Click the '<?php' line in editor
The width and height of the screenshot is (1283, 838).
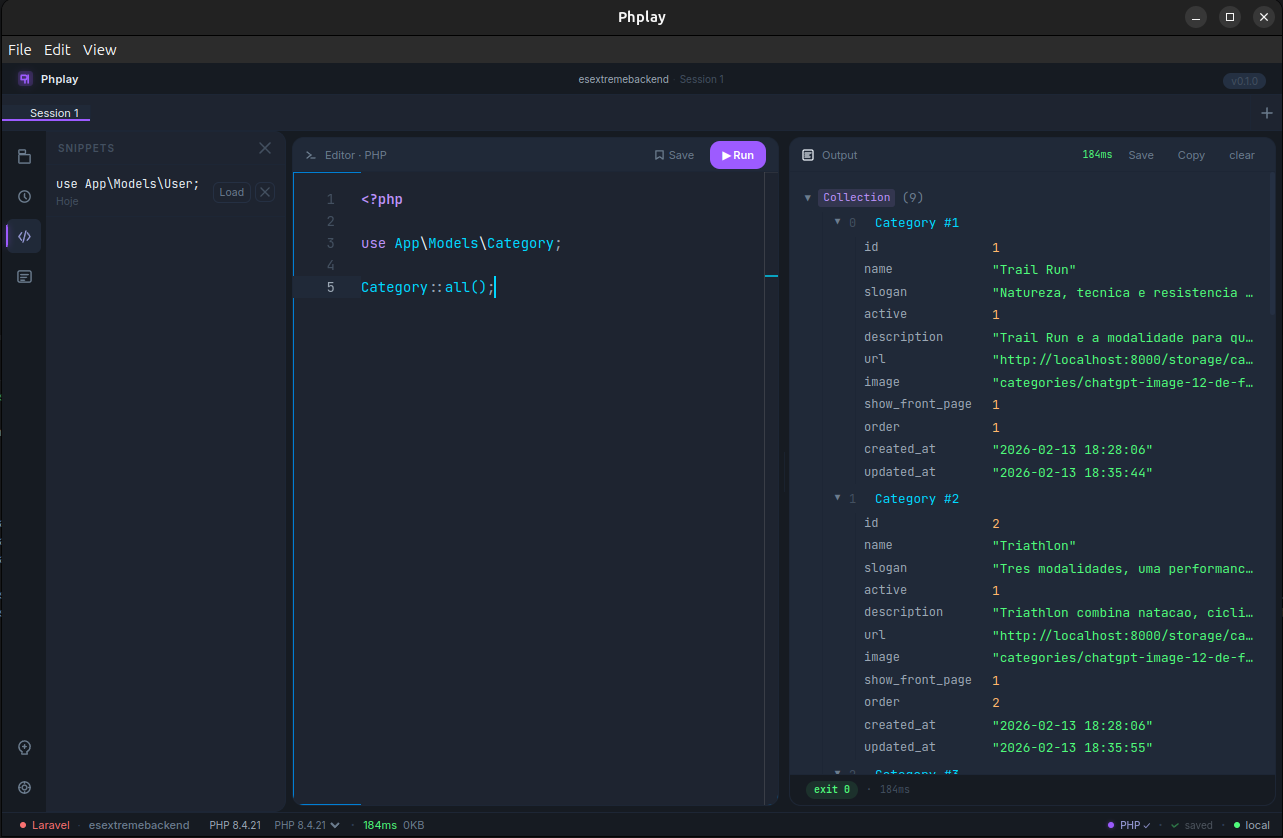pos(382,200)
